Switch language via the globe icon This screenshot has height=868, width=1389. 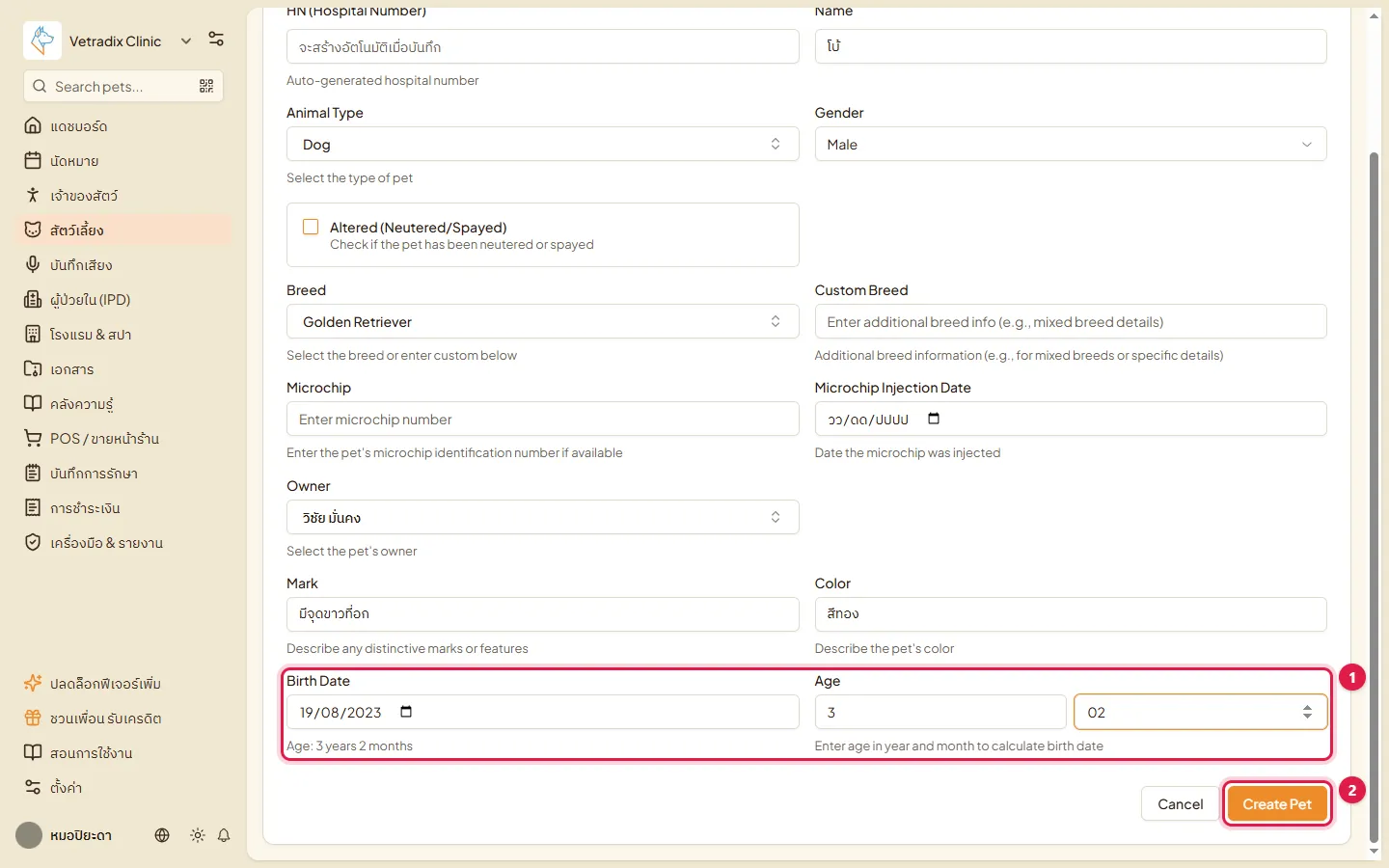(x=162, y=835)
